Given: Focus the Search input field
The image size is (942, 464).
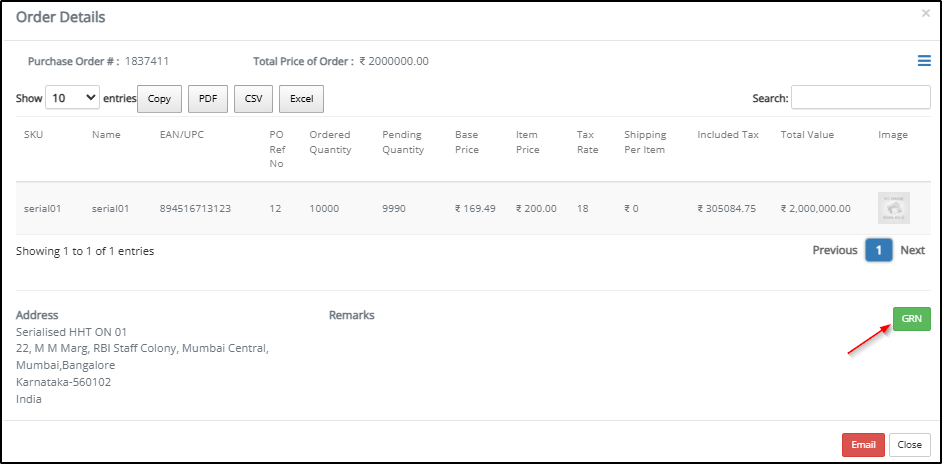Looking at the screenshot, I should pos(860,98).
